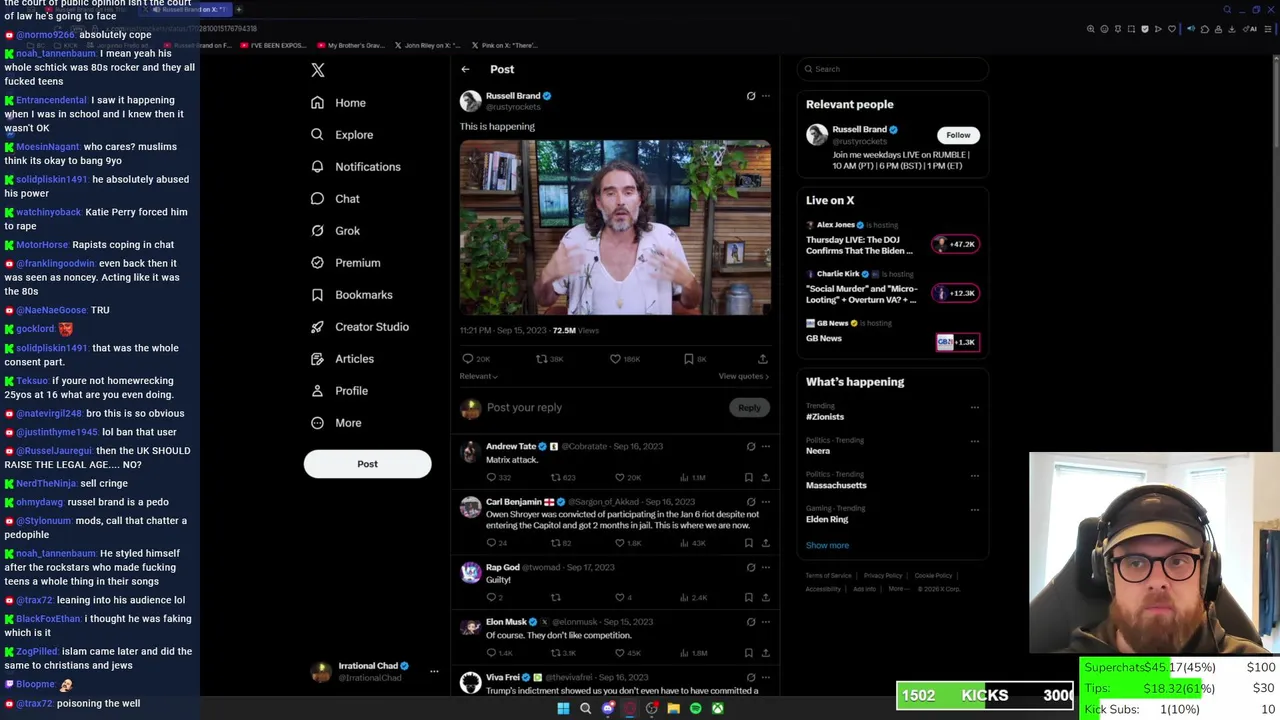Bookmark the main post showing 8K
Screen dimensions: 1280x720
688,359
